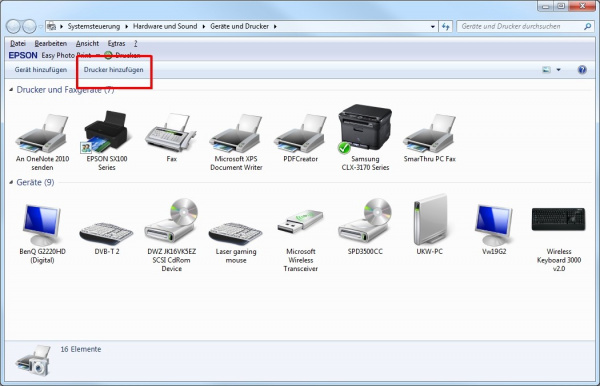Image resolution: width=600 pixels, height=386 pixels.
Task: Go back with the Back arrow button
Action: click(13, 26)
